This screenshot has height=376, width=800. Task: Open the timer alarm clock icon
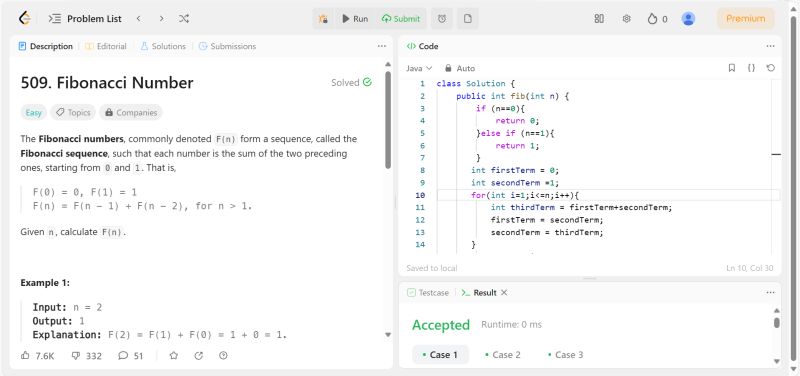pyautogui.click(x=442, y=19)
